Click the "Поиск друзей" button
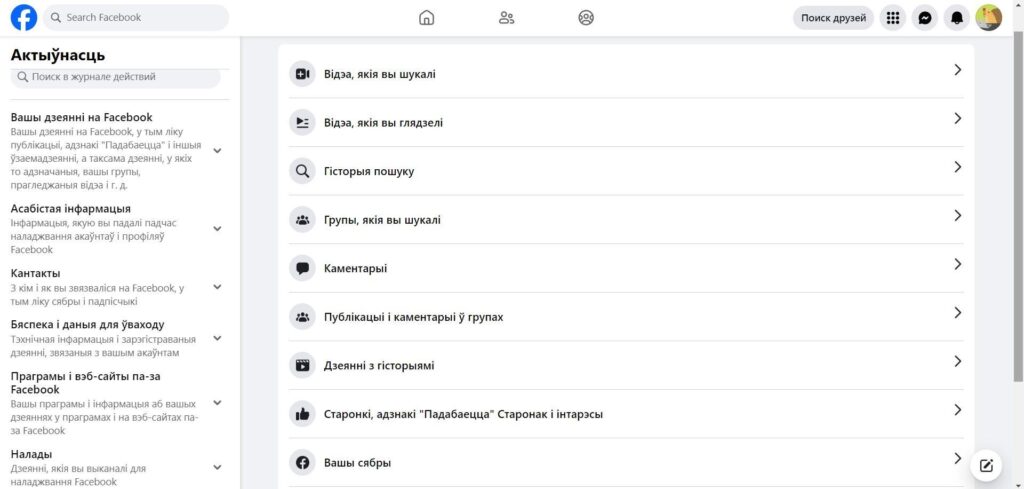1024x489 pixels. (x=833, y=18)
